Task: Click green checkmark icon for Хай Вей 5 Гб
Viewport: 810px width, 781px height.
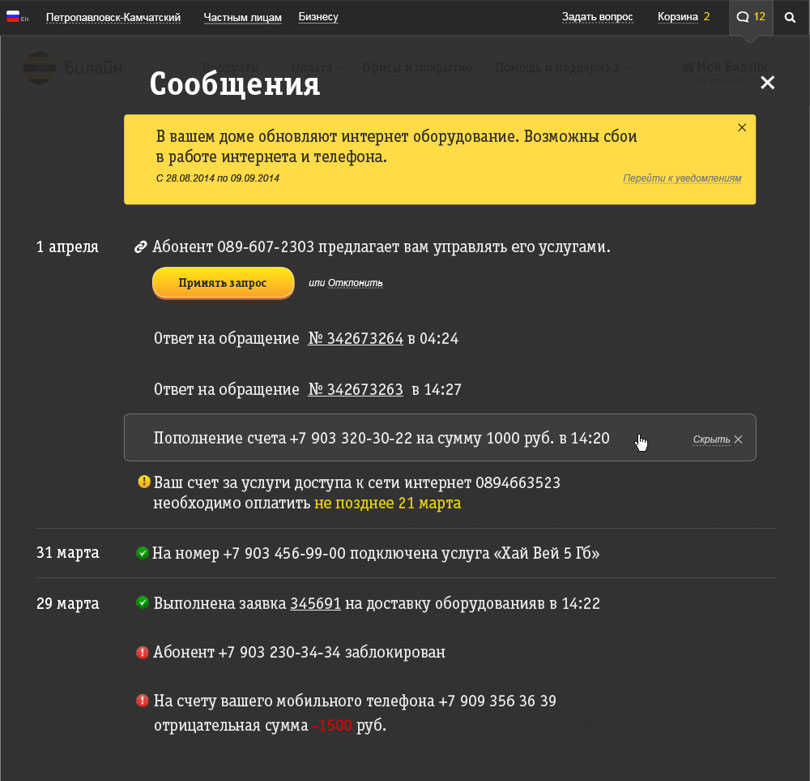Action: pyautogui.click(x=142, y=553)
